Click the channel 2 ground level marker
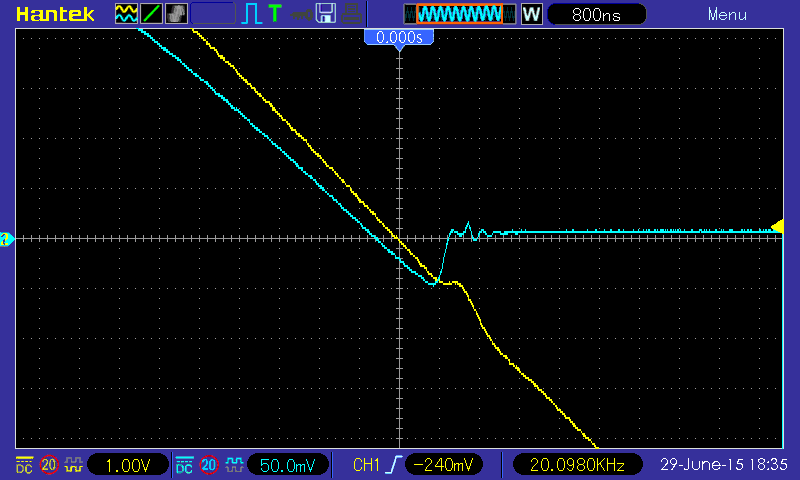800x480 pixels. coord(6,239)
